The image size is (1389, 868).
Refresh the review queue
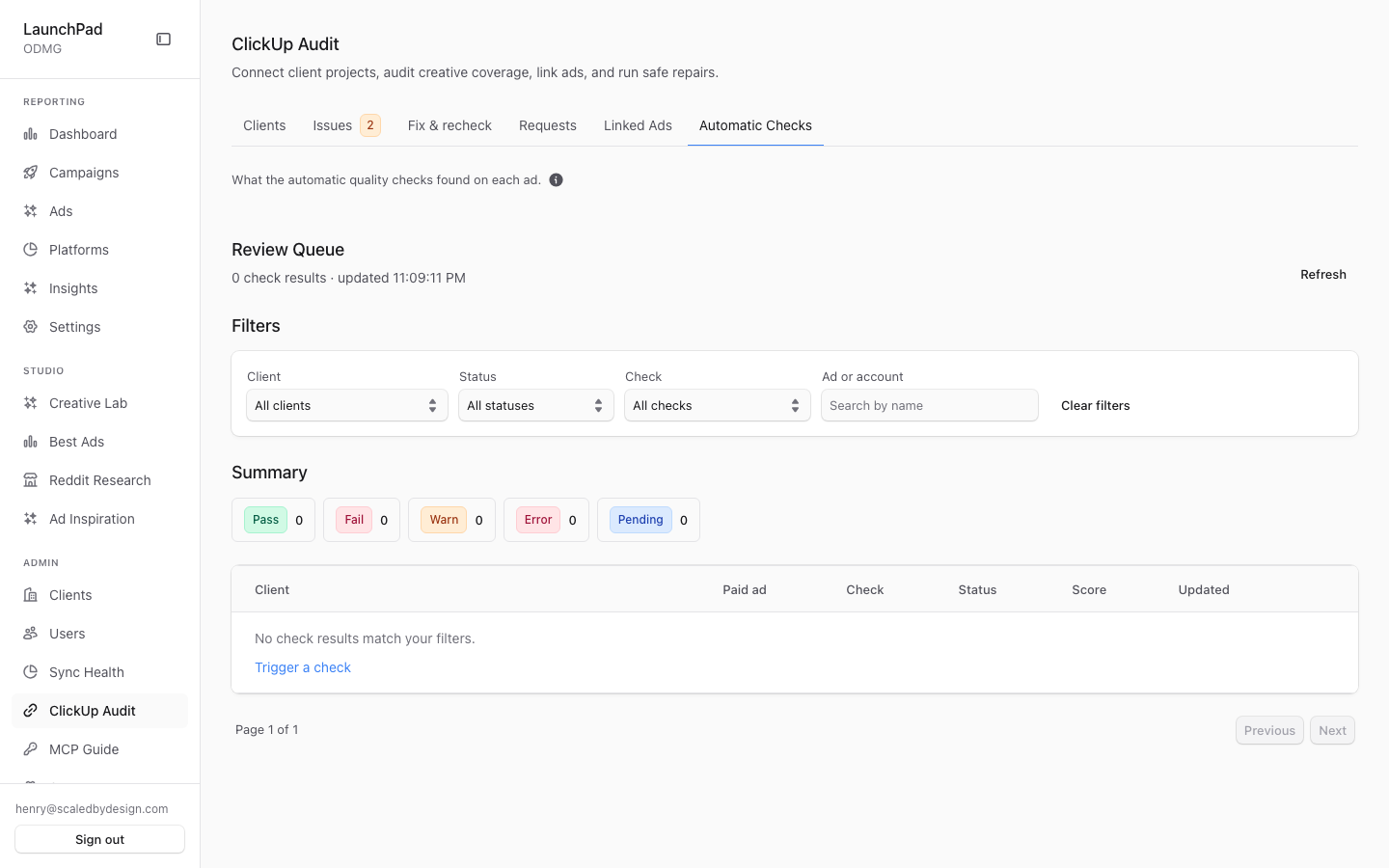coord(1323,275)
